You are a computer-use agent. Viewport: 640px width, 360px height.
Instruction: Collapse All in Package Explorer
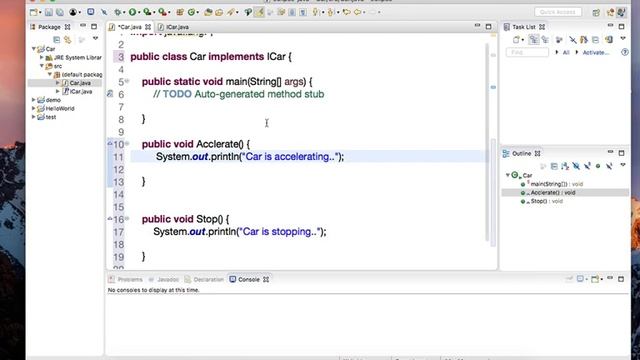[x=57, y=39]
